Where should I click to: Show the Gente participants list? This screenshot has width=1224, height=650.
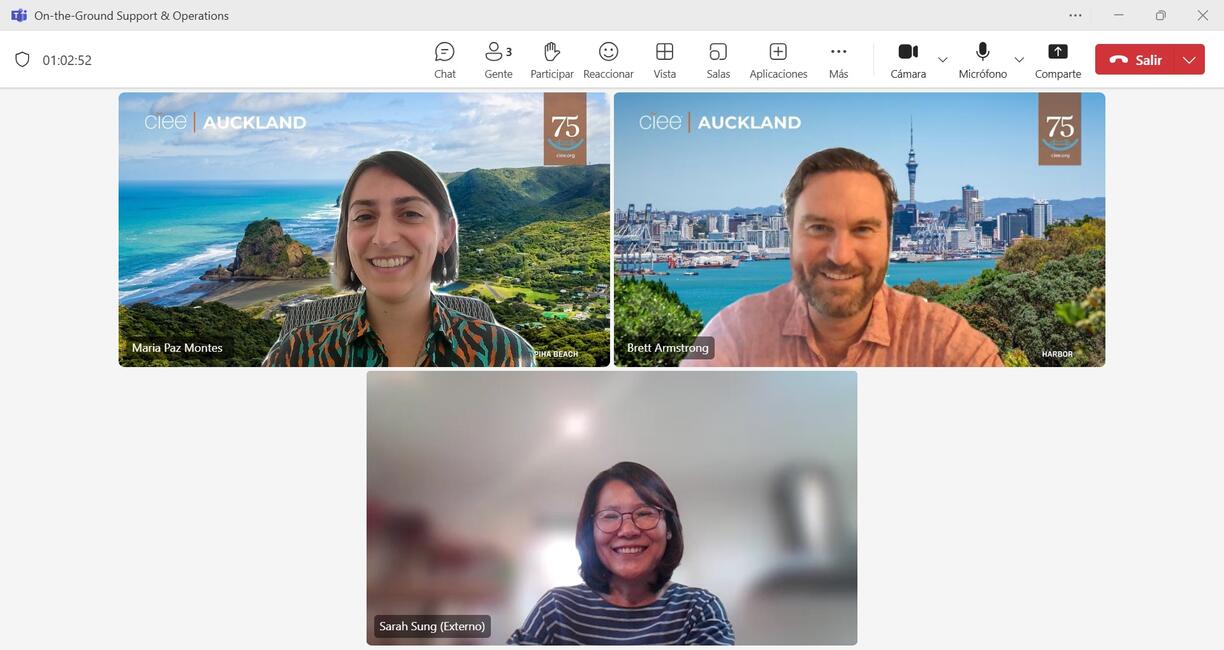pos(498,60)
